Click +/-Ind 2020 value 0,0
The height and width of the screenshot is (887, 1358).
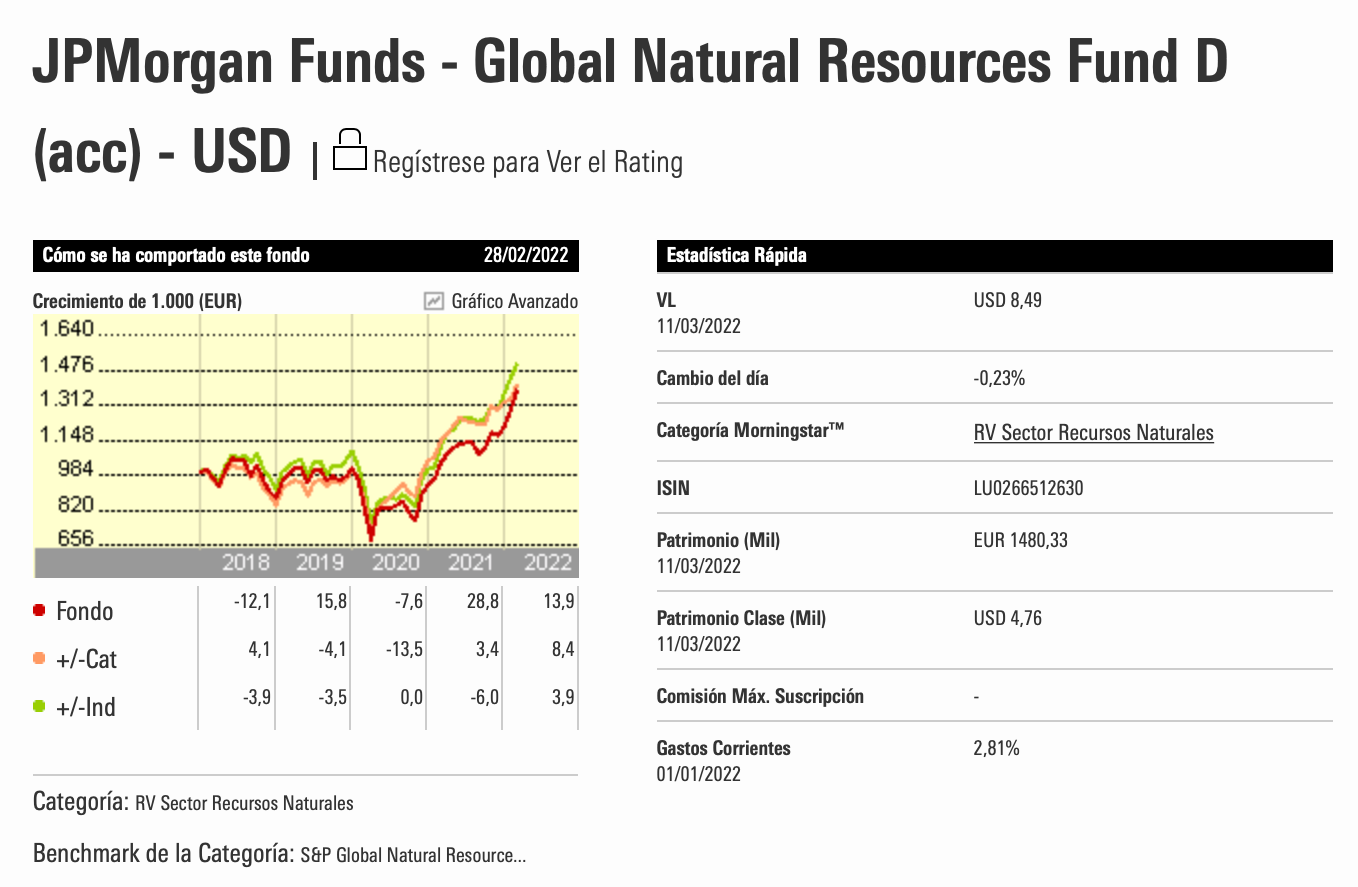point(411,697)
